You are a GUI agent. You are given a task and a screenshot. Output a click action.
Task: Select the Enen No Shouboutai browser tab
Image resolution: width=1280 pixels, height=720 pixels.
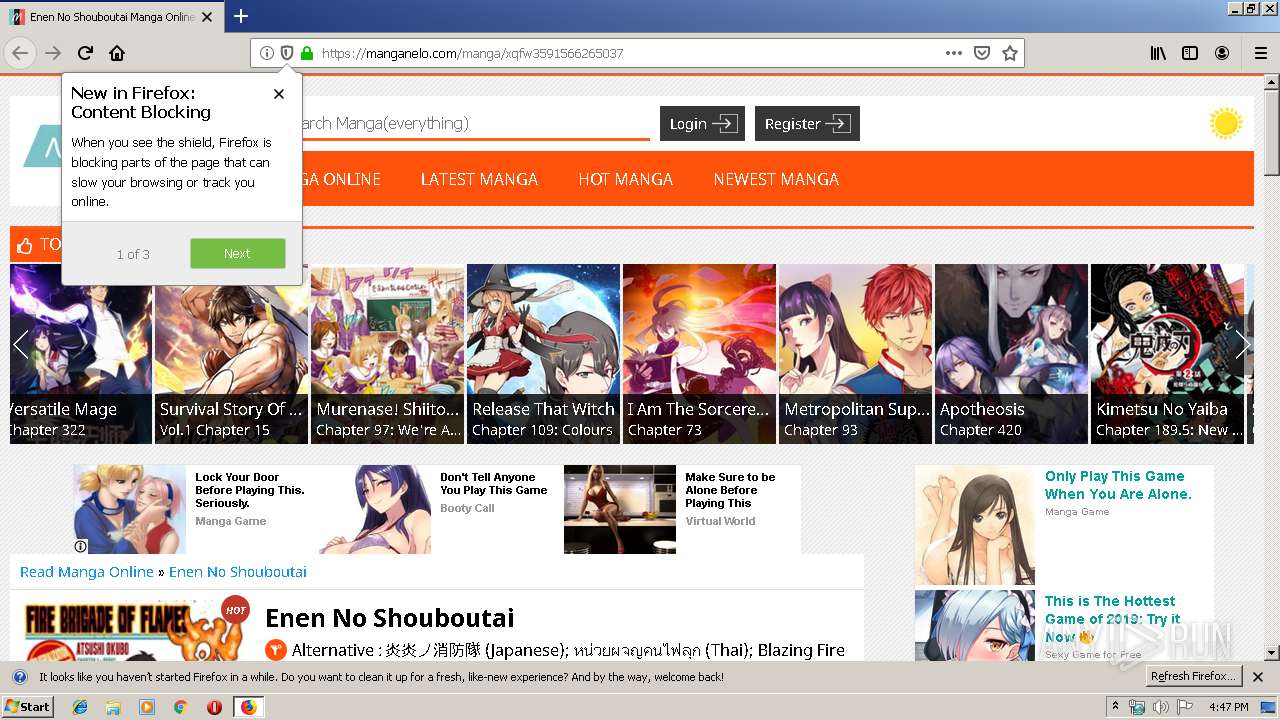[112, 16]
